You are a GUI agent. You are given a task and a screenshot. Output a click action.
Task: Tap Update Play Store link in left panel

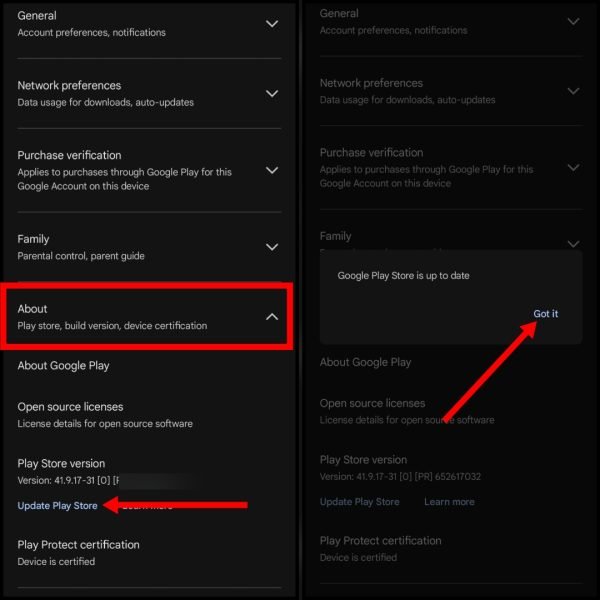click(x=57, y=505)
